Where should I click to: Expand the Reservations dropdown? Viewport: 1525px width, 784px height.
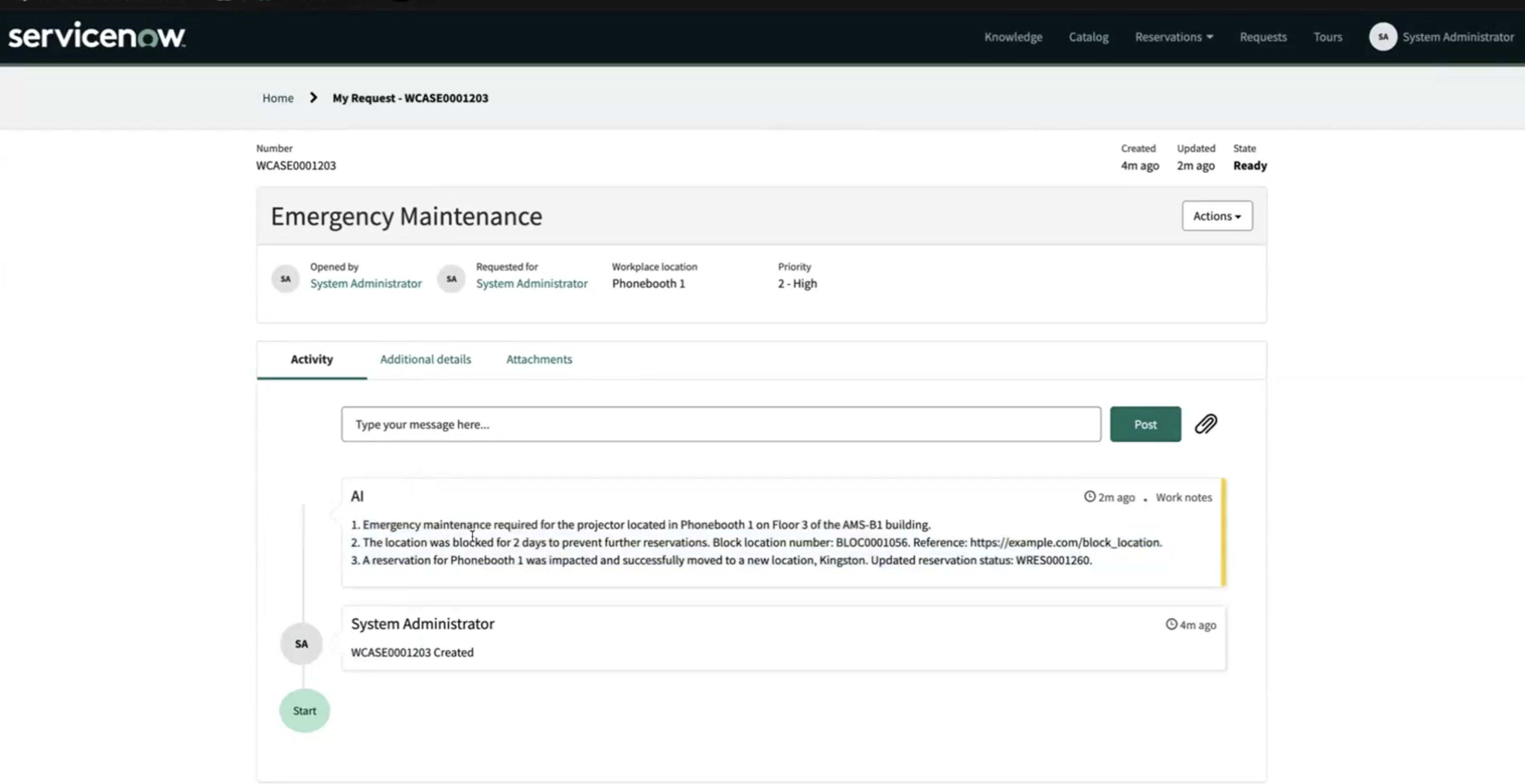click(1173, 37)
